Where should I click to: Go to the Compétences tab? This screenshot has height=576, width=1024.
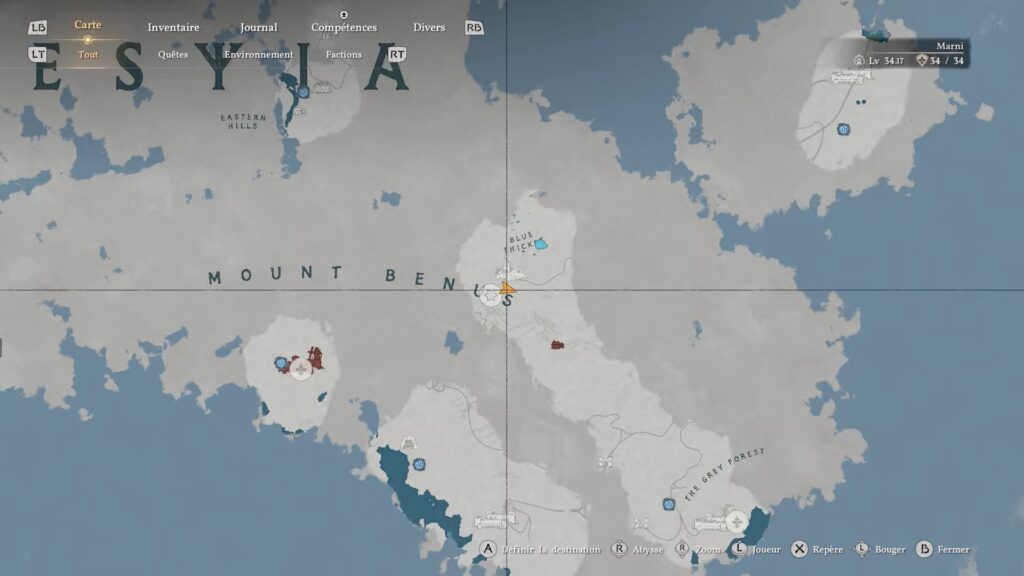point(344,27)
